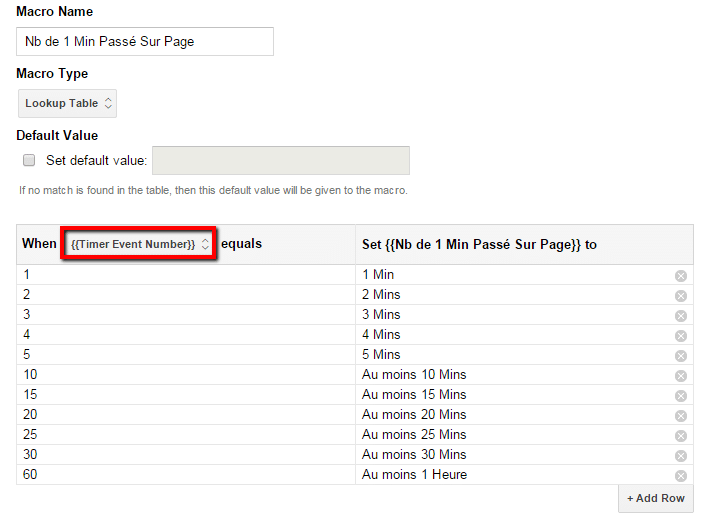
Task: Delete the 'Au moins 1 Heure' row
Action: pyautogui.click(x=681, y=475)
